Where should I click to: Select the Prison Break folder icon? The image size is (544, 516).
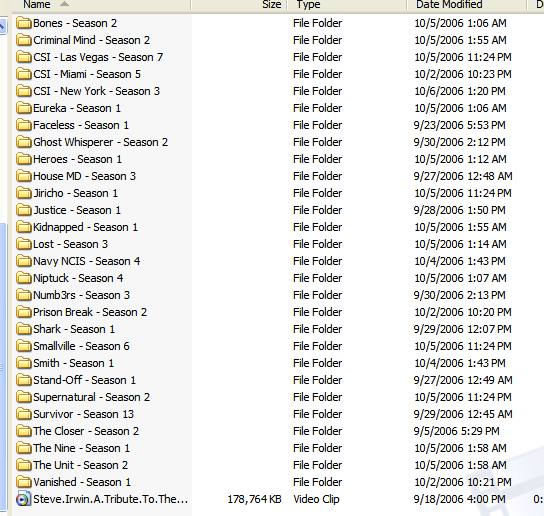pos(24,312)
